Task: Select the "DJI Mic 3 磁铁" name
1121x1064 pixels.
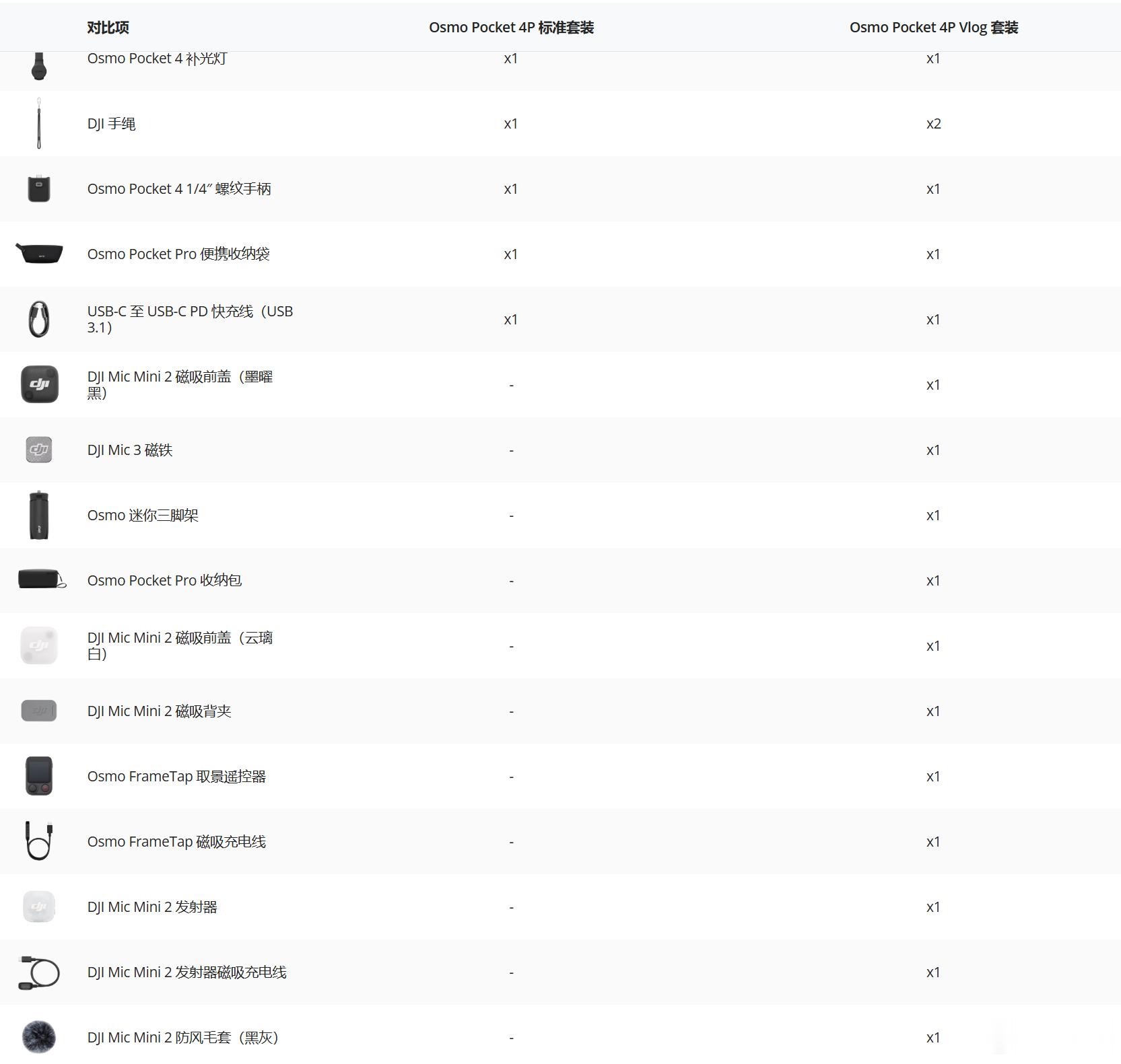Action: tap(130, 450)
